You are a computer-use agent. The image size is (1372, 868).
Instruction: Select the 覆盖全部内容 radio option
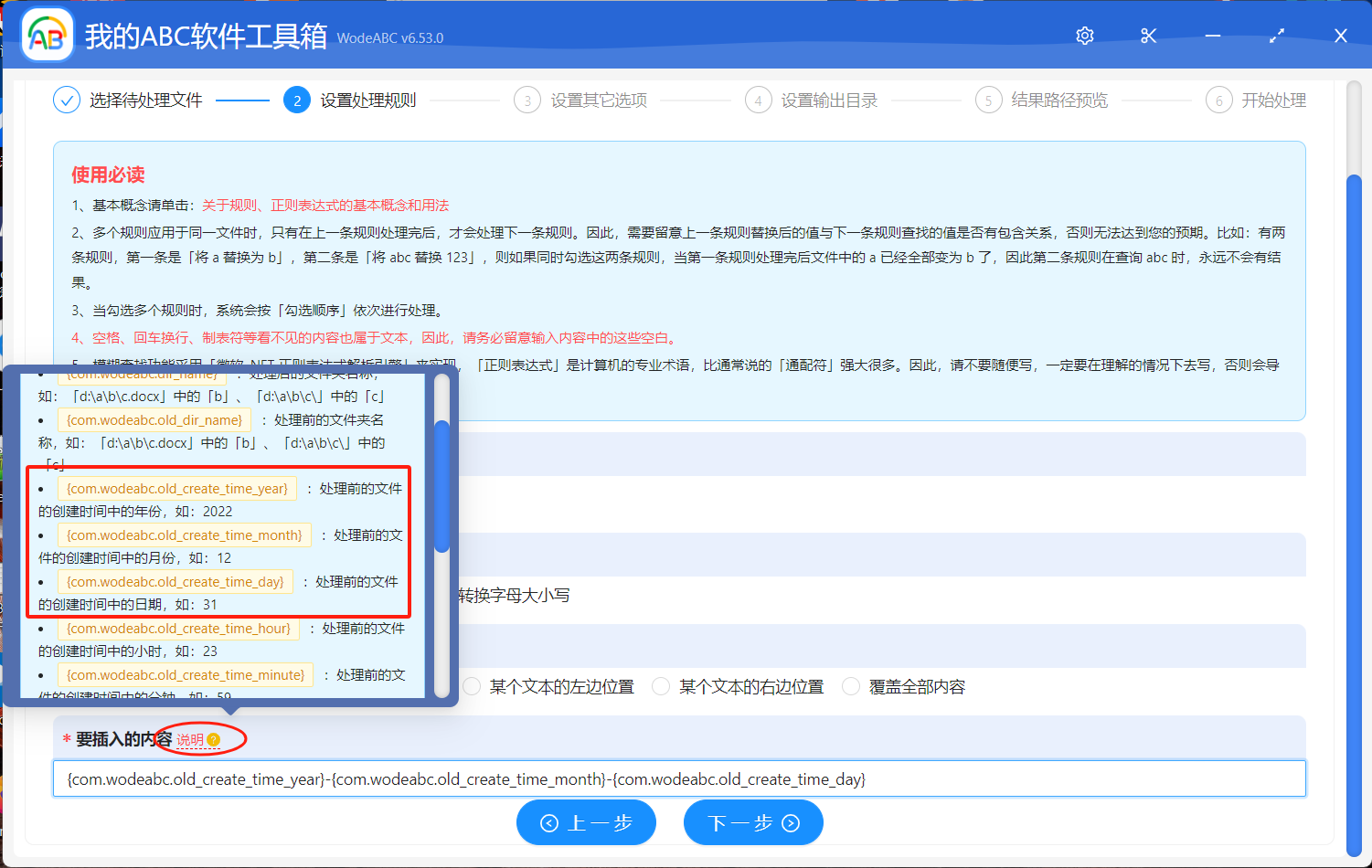click(851, 686)
